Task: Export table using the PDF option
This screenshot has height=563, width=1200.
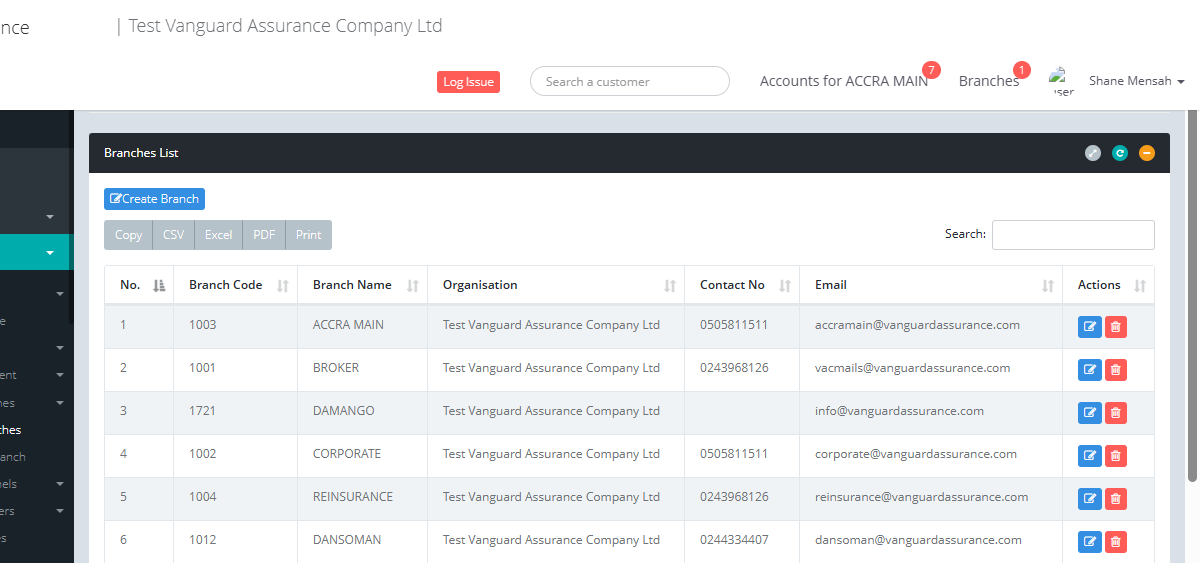Action: pyautogui.click(x=264, y=235)
